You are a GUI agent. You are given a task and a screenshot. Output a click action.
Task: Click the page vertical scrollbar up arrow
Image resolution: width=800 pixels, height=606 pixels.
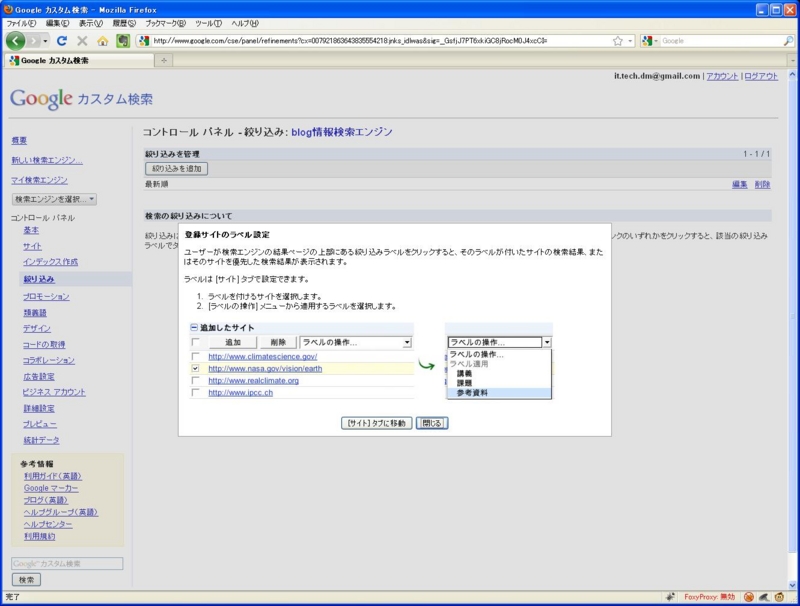(x=792, y=74)
